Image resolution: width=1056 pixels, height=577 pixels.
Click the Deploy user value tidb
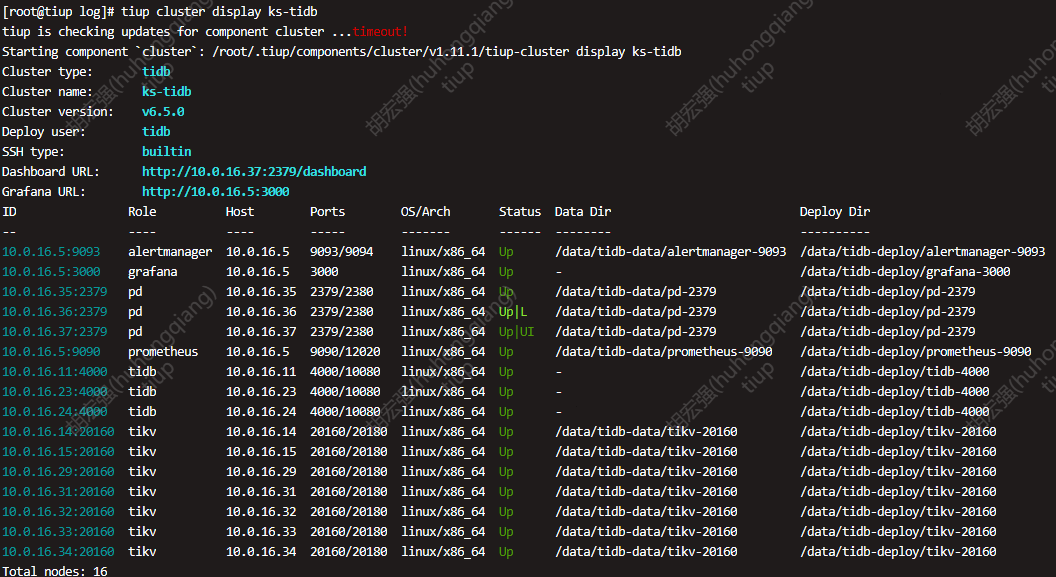156,132
